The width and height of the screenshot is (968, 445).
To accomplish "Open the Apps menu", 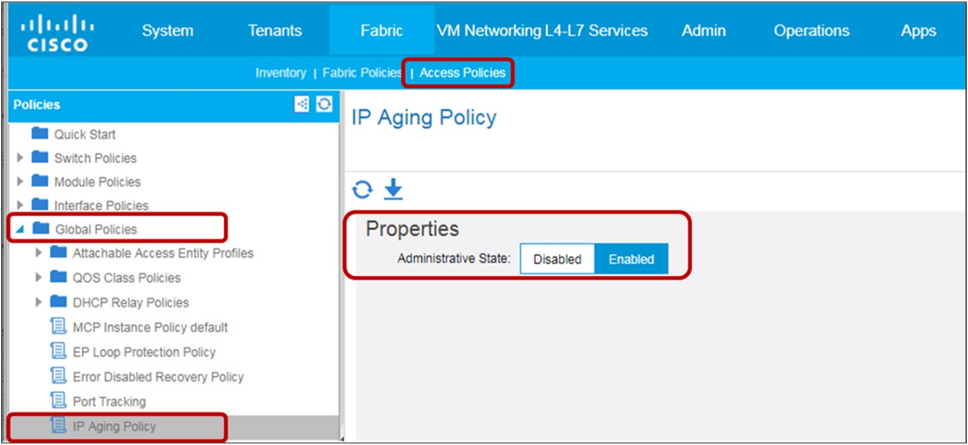I will coord(919,31).
